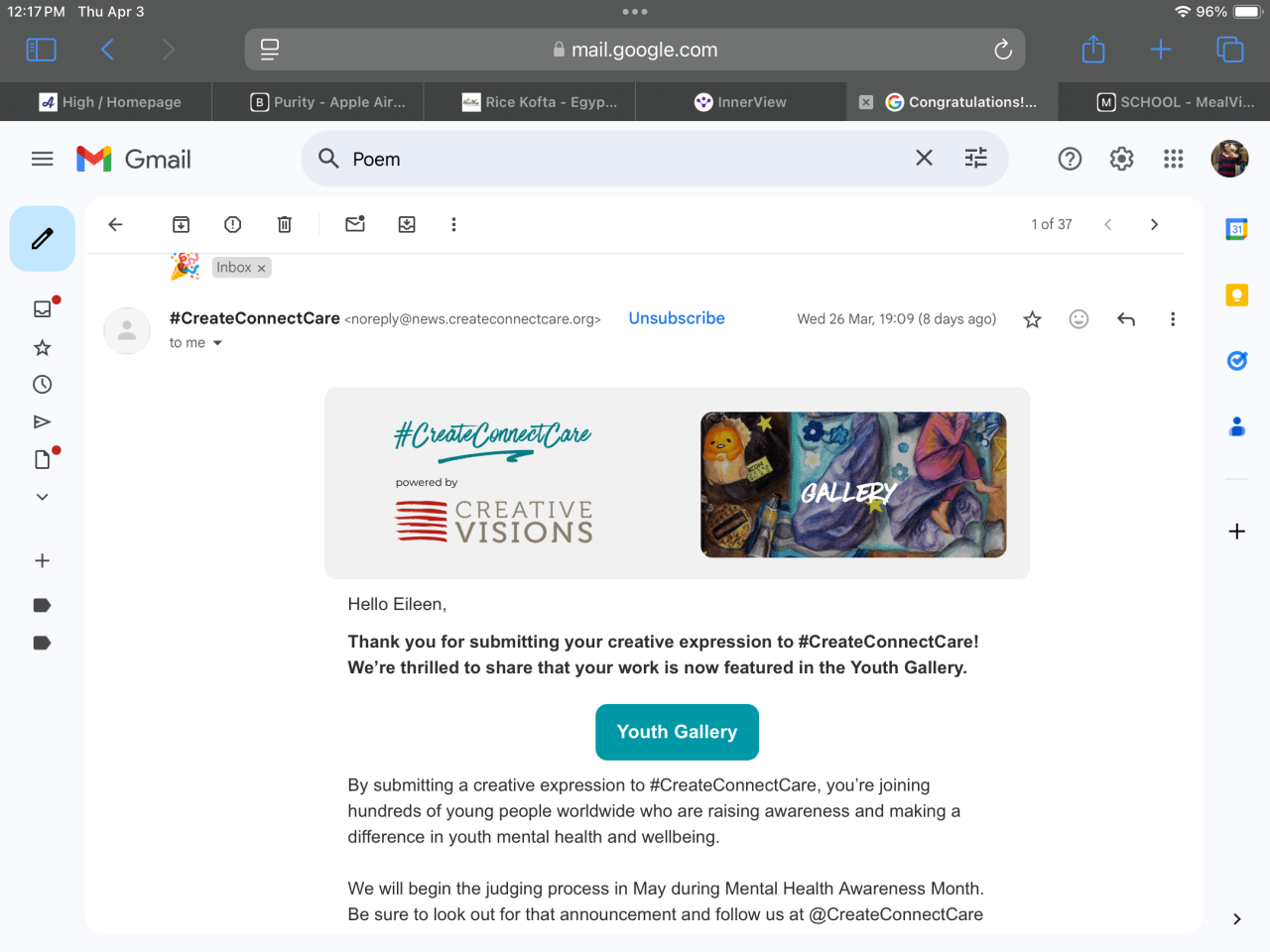This screenshot has width=1270, height=952.
Task: Open the Google account profile picture
Action: [x=1229, y=159]
